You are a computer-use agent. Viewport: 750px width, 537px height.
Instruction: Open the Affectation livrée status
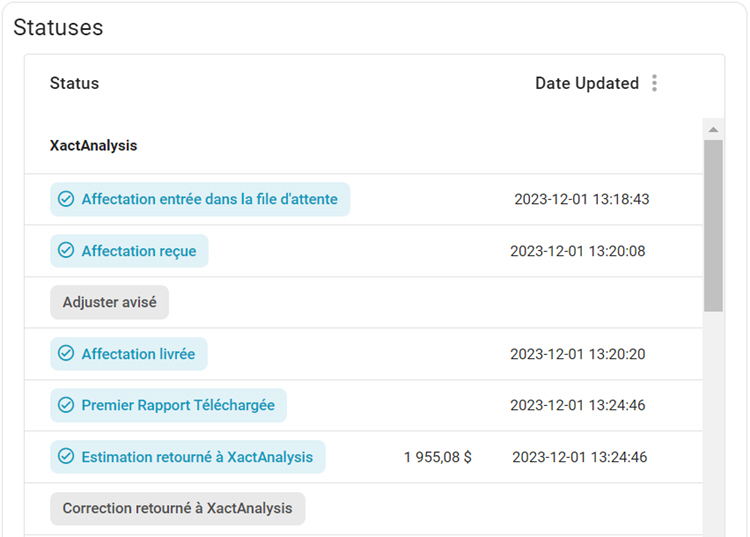click(x=138, y=354)
